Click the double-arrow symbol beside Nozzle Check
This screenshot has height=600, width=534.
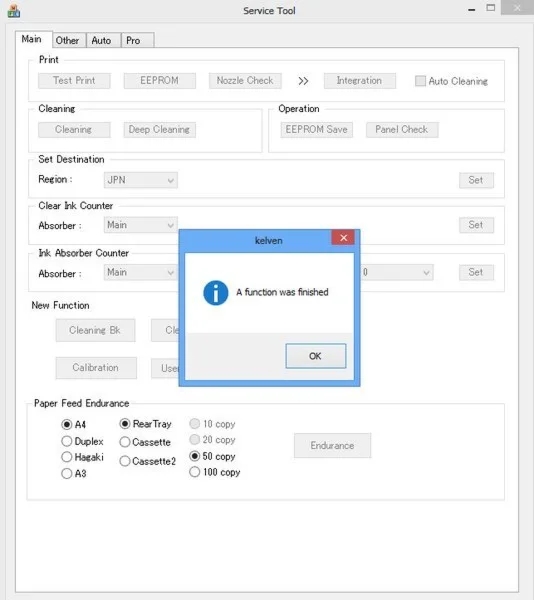[303, 81]
